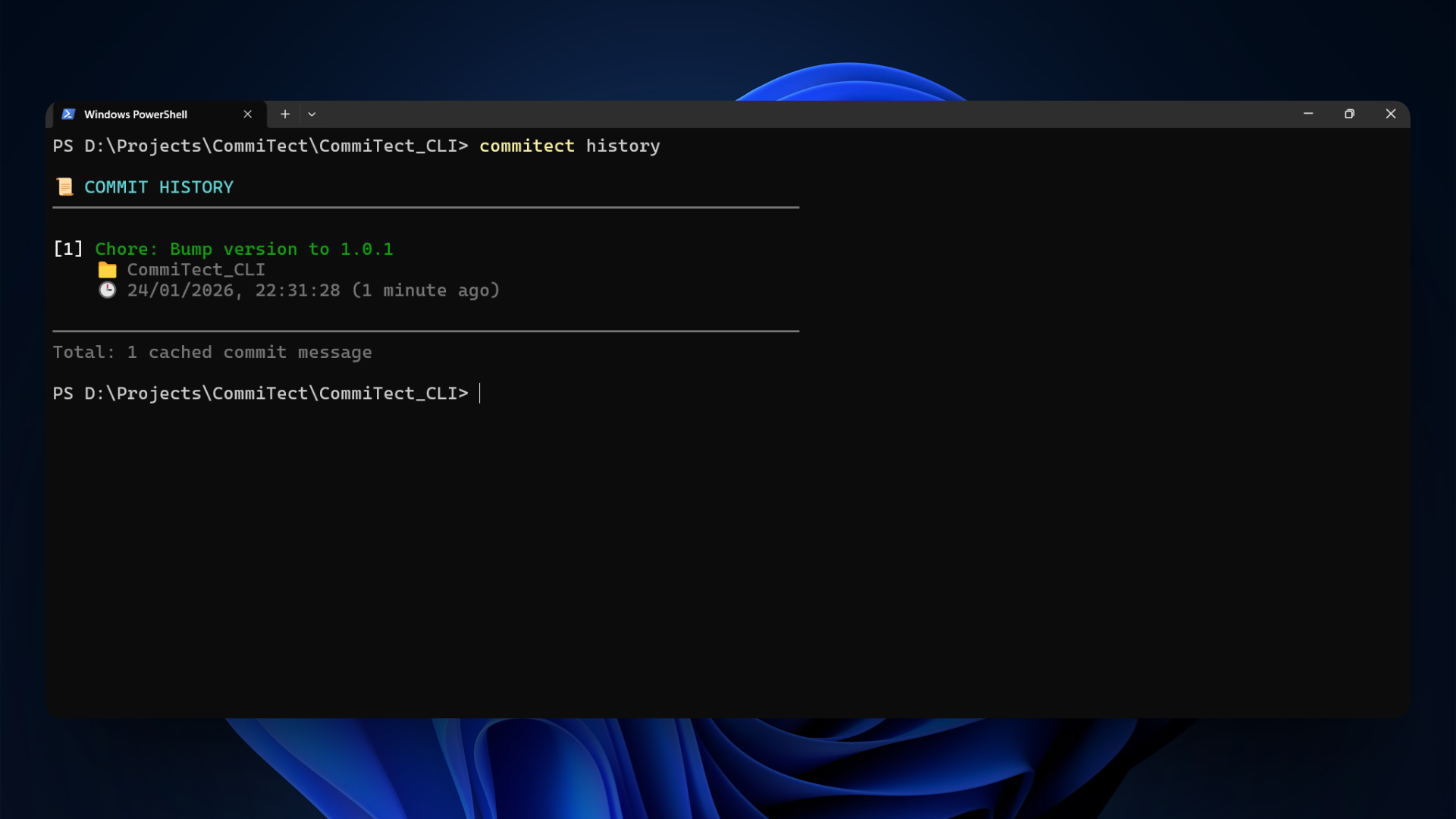Close the Windows PowerShell tab
The width and height of the screenshot is (1456, 819).
[247, 114]
